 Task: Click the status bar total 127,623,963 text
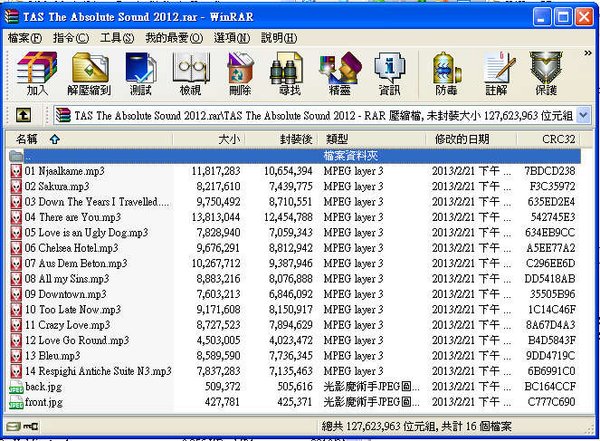[416, 426]
